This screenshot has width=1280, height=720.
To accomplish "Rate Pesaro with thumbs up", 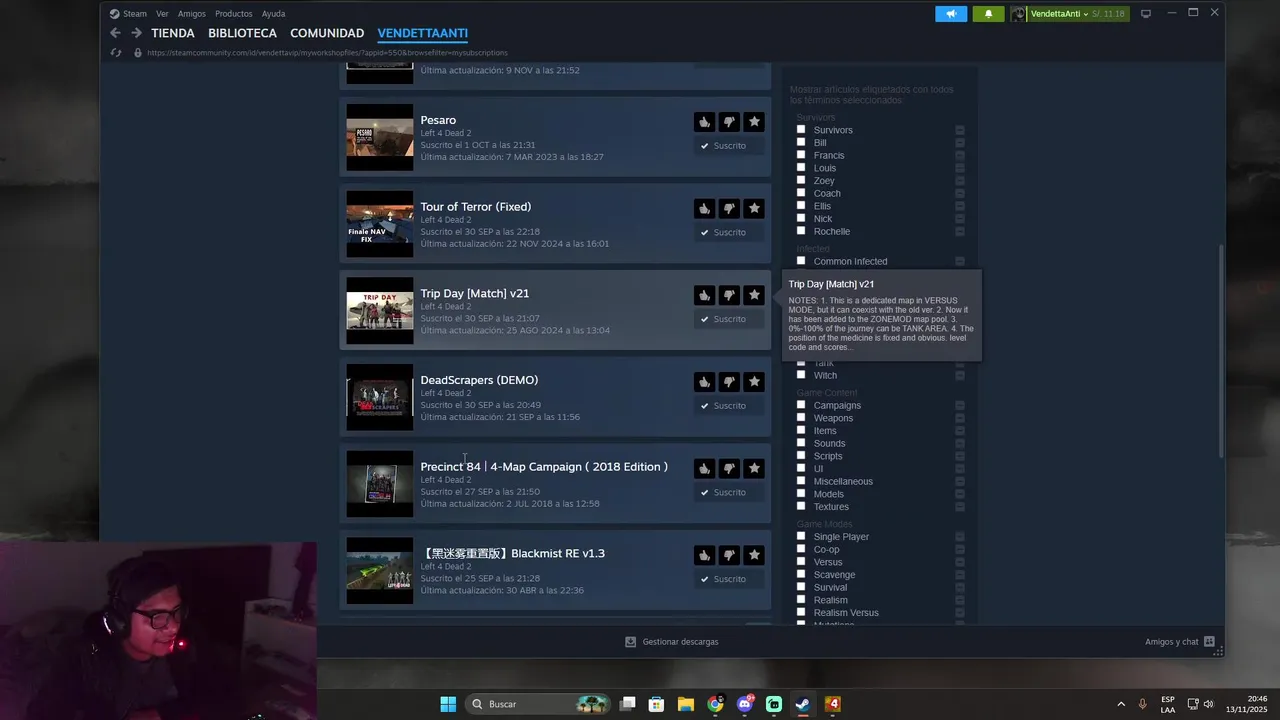I will (705, 122).
